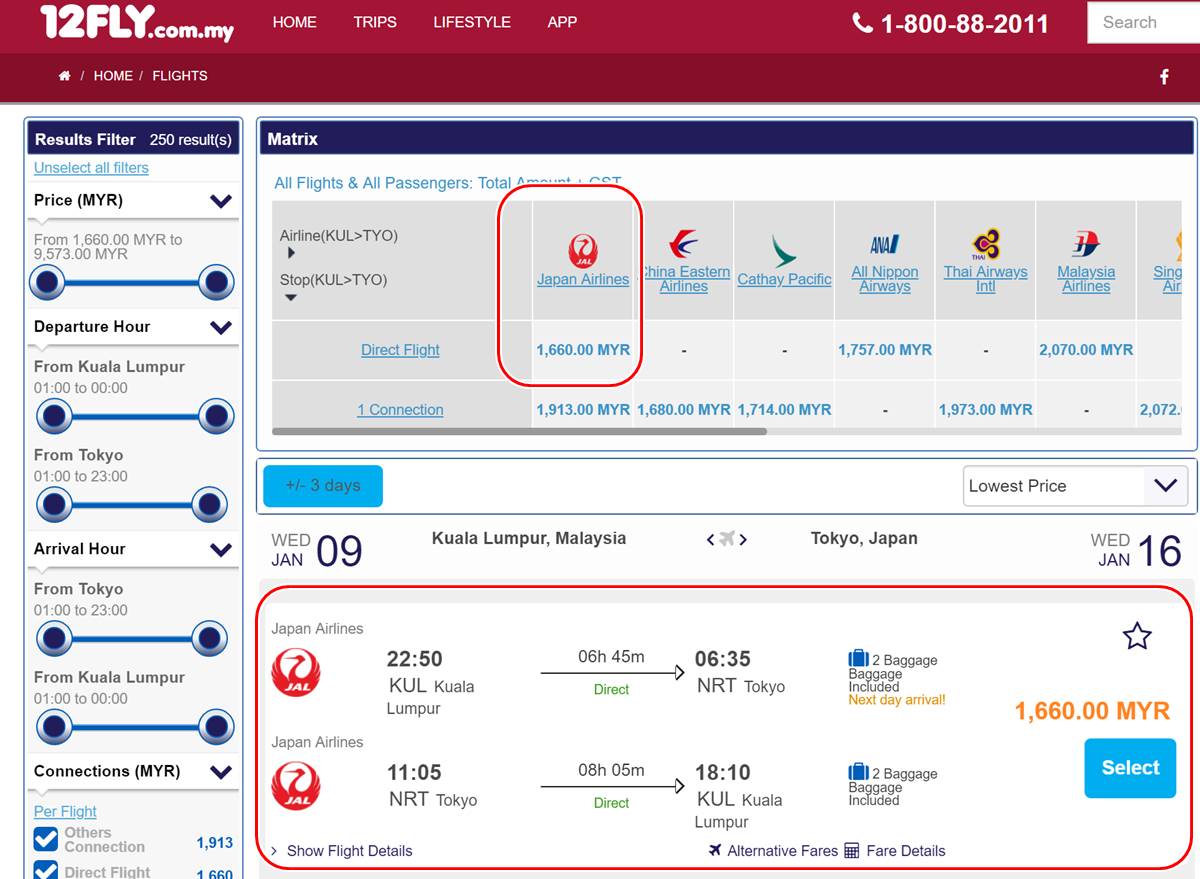The width and height of the screenshot is (1200, 879).
Task: Click the Airline(KUL>TYO) arrow expander
Action: (291, 253)
